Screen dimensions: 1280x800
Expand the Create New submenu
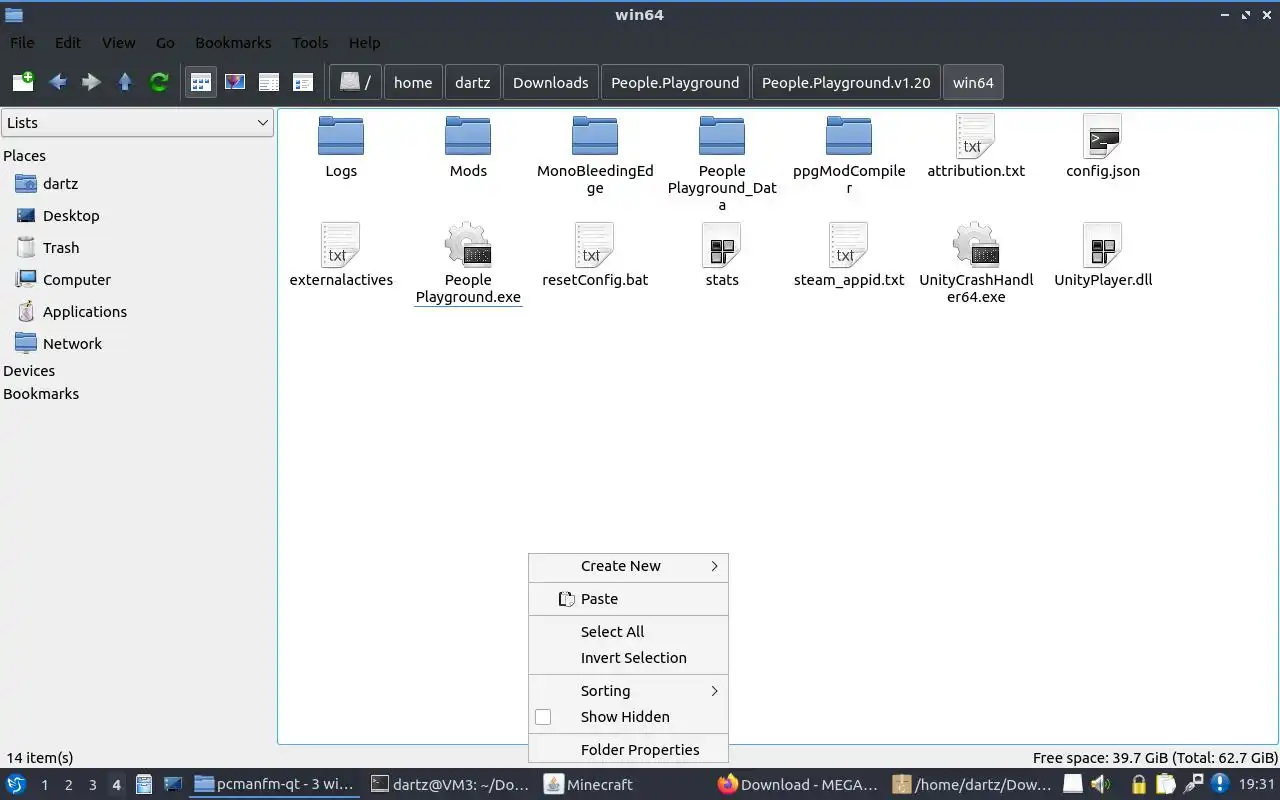click(628, 566)
